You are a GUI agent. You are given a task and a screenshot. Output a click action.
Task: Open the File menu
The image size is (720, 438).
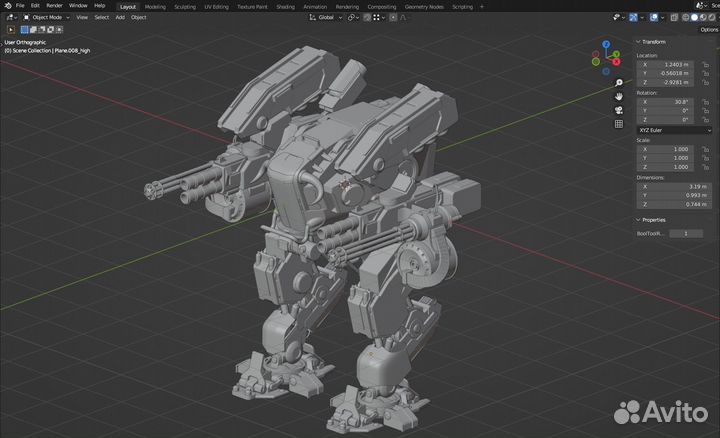click(x=20, y=6)
